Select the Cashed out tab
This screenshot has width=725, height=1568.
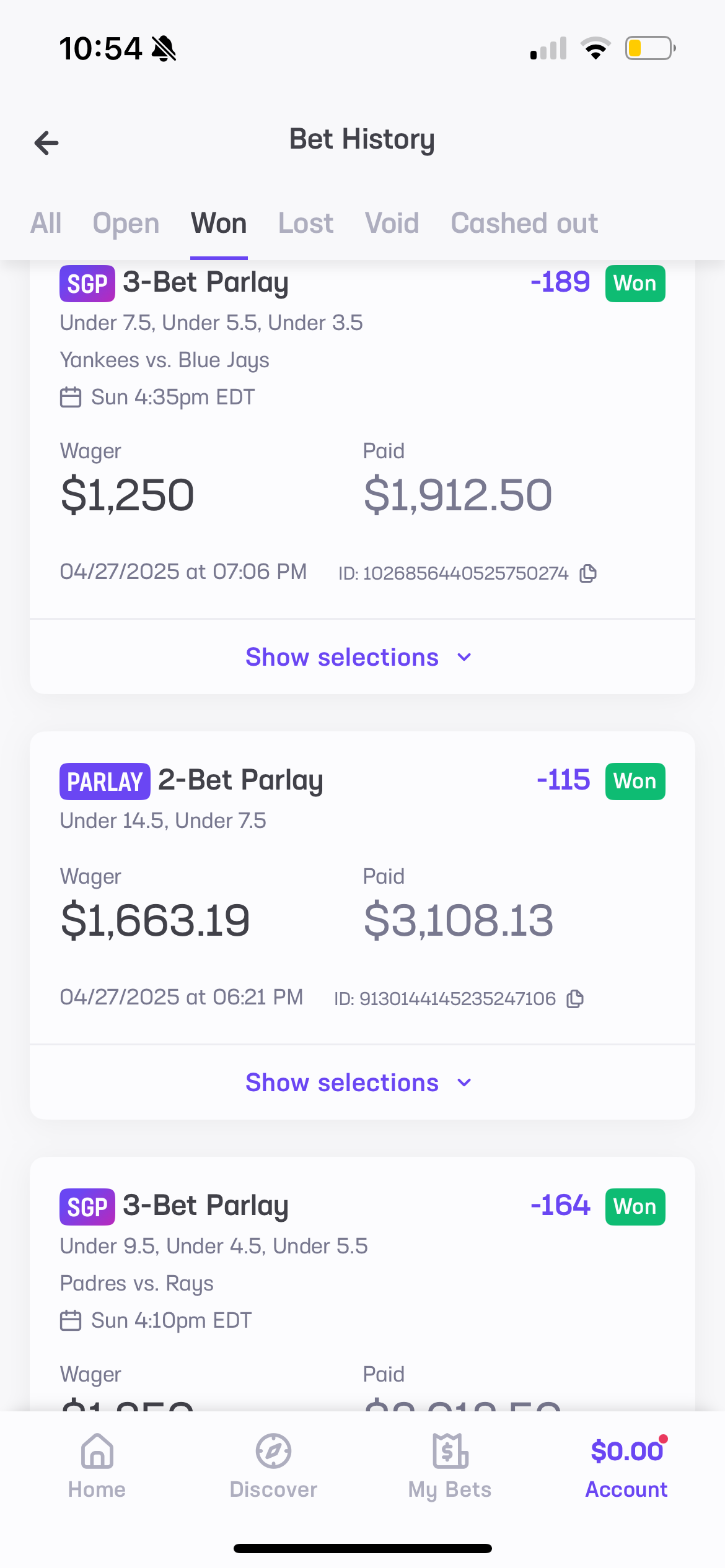tap(524, 223)
